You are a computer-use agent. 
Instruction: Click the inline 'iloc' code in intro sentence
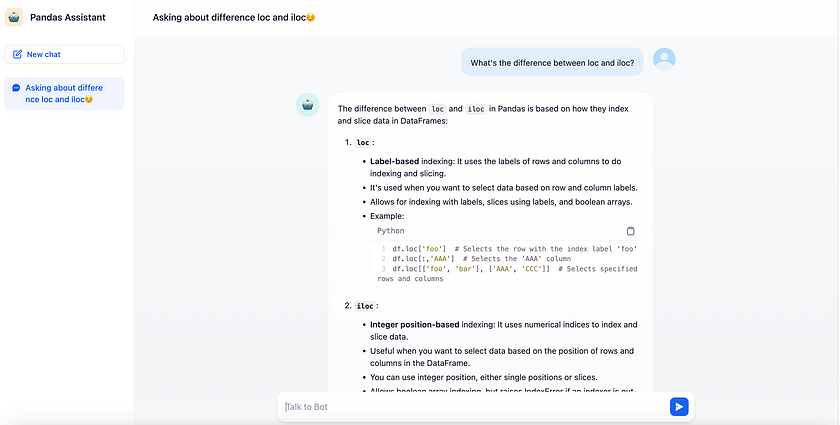[476, 109]
